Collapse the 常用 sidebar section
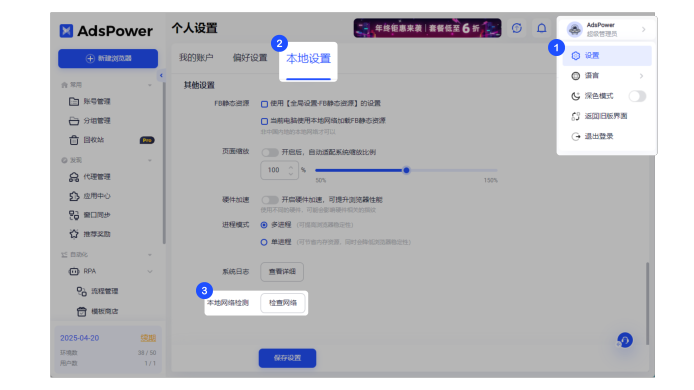 (x=150, y=85)
